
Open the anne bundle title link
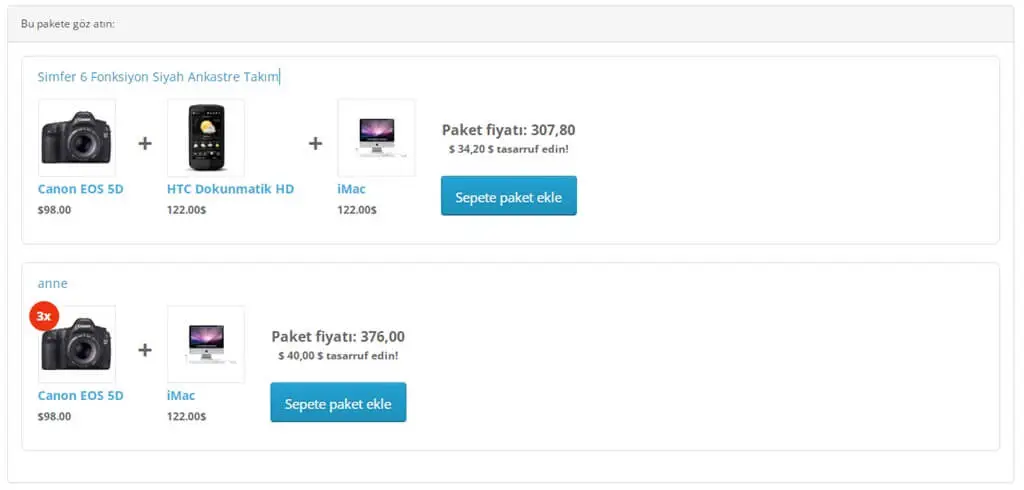pyautogui.click(x=52, y=284)
